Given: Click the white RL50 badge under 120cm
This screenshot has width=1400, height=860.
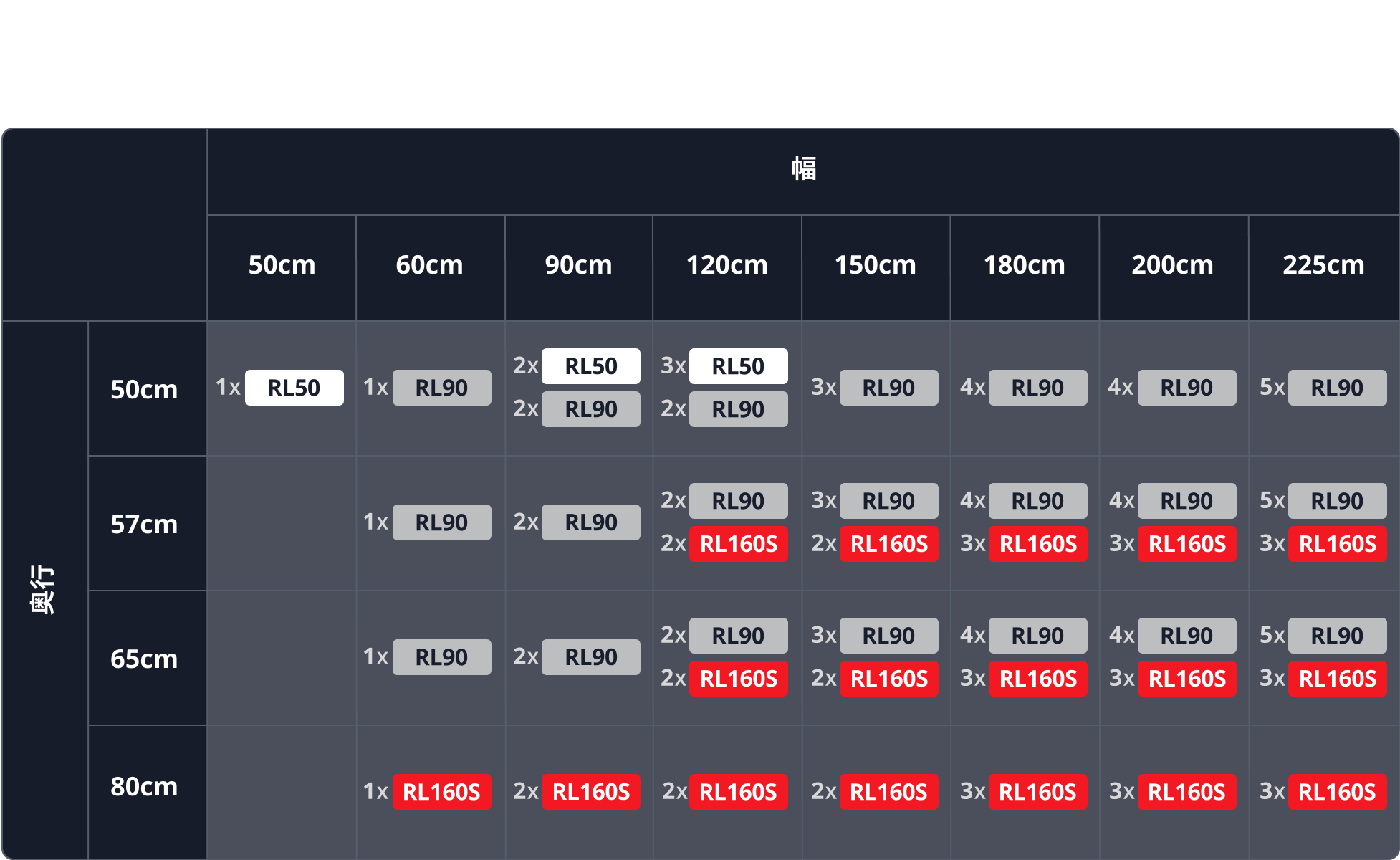Looking at the screenshot, I should point(738,366).
